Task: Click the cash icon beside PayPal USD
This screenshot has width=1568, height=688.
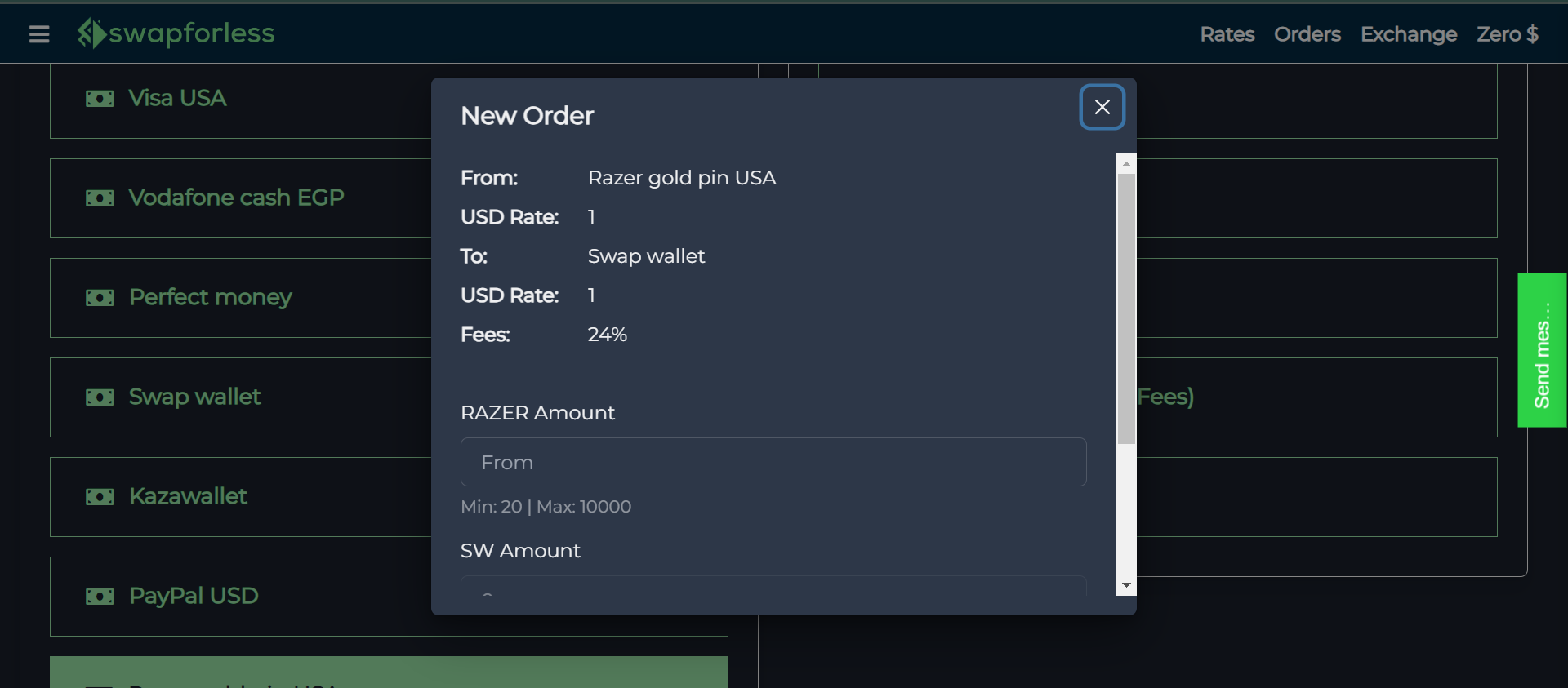Action: point(100,597)
